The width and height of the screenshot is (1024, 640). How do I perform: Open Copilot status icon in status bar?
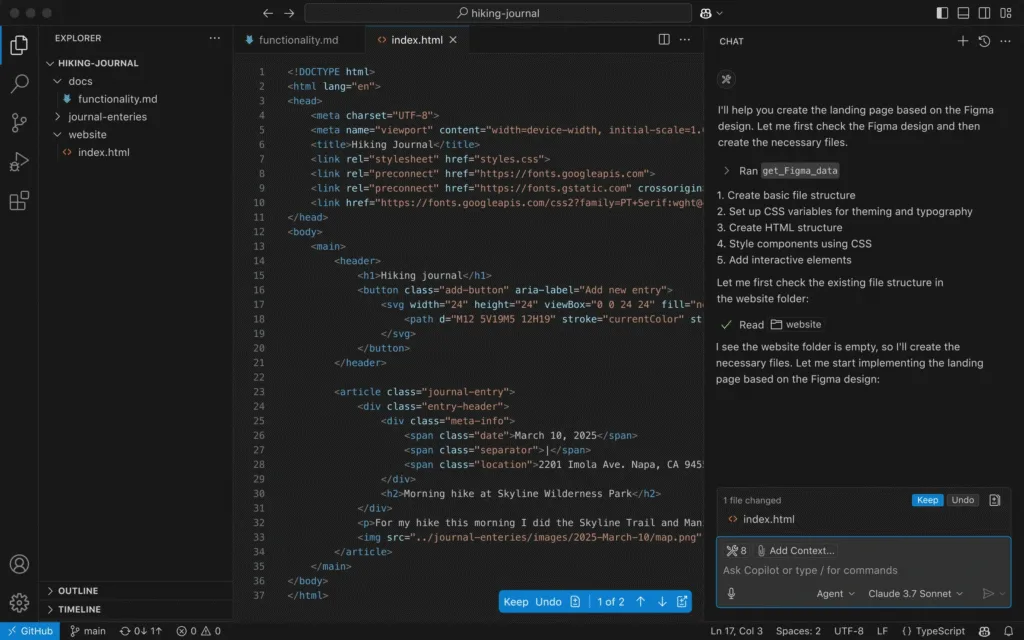point(984,631)
